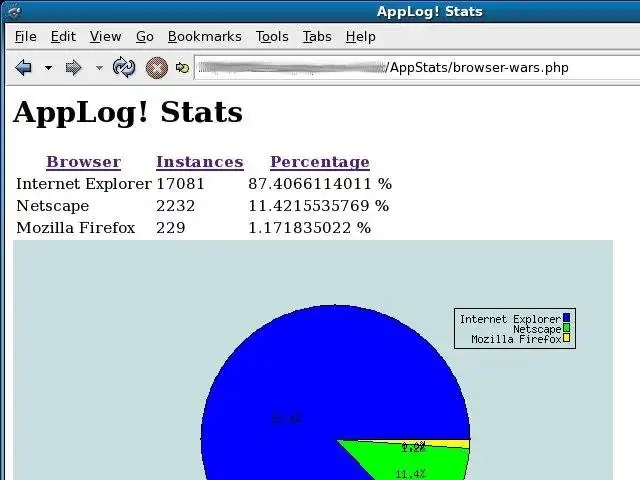Open the Bookmarks menu
This screenshot has height=480, width=640.
point(205,37)
